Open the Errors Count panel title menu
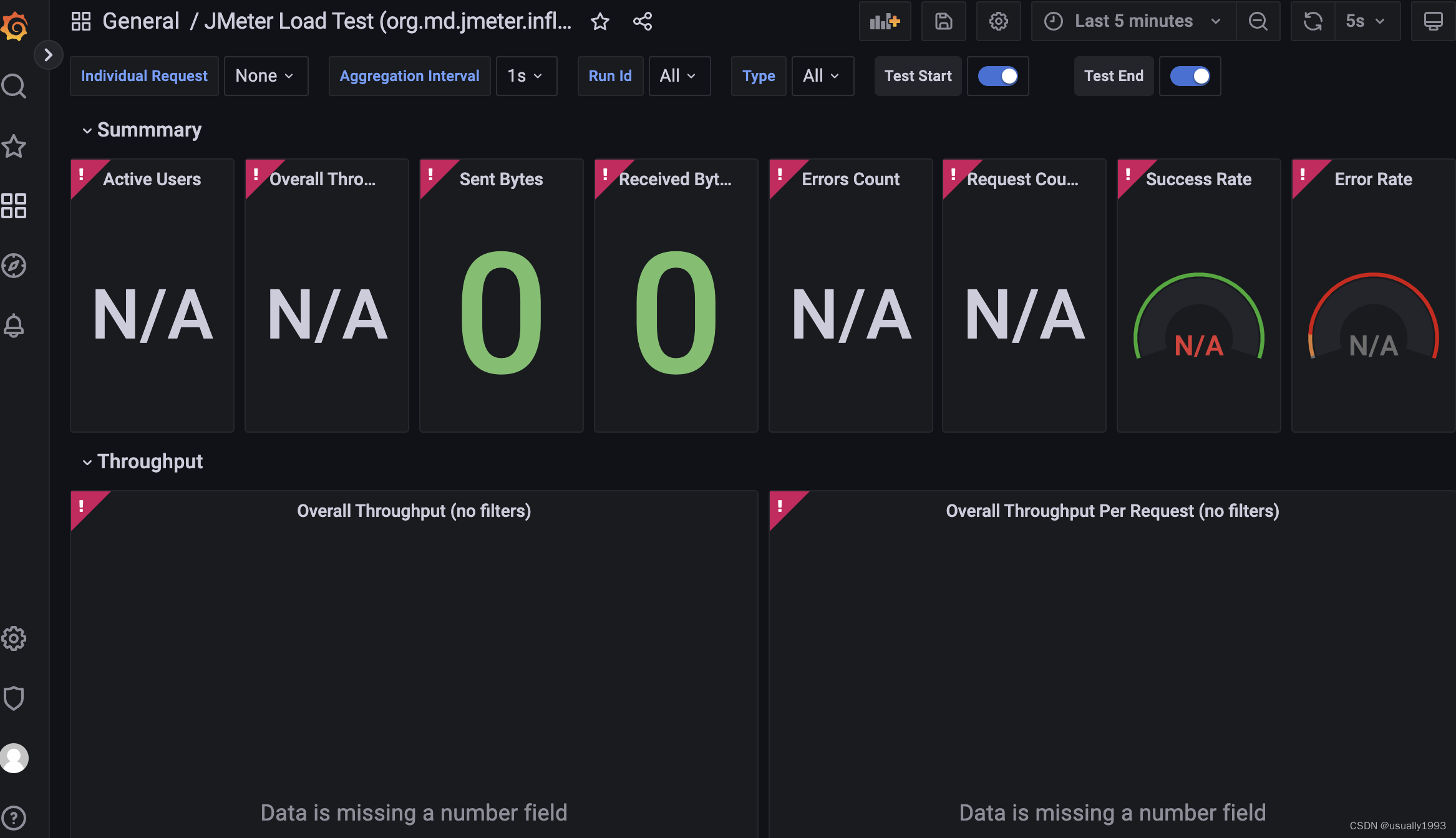1456x838 pixels. (x=851, y=180)
